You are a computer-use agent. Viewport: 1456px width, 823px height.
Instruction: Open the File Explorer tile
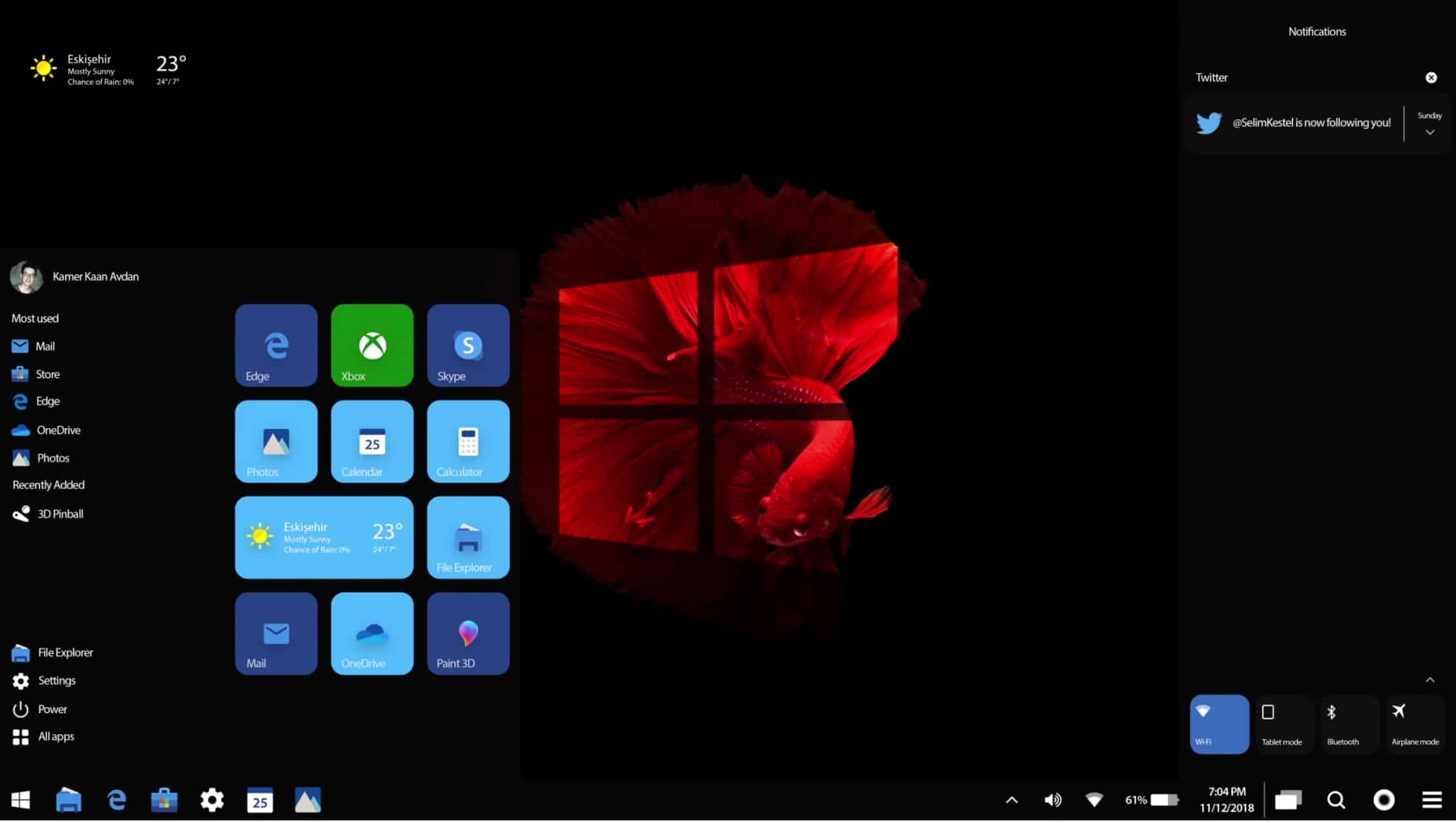[467, 537]
